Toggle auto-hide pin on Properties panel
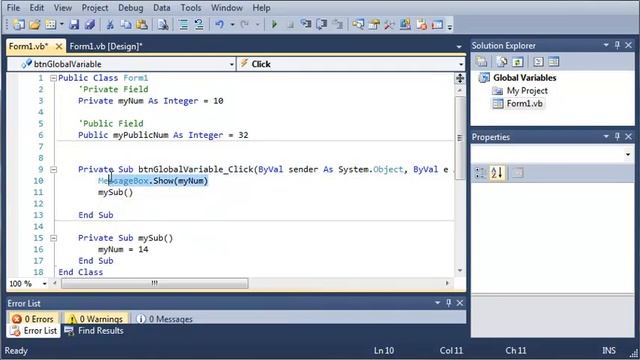The width and height of the screenshot is (640, 360). click(617, 136)
